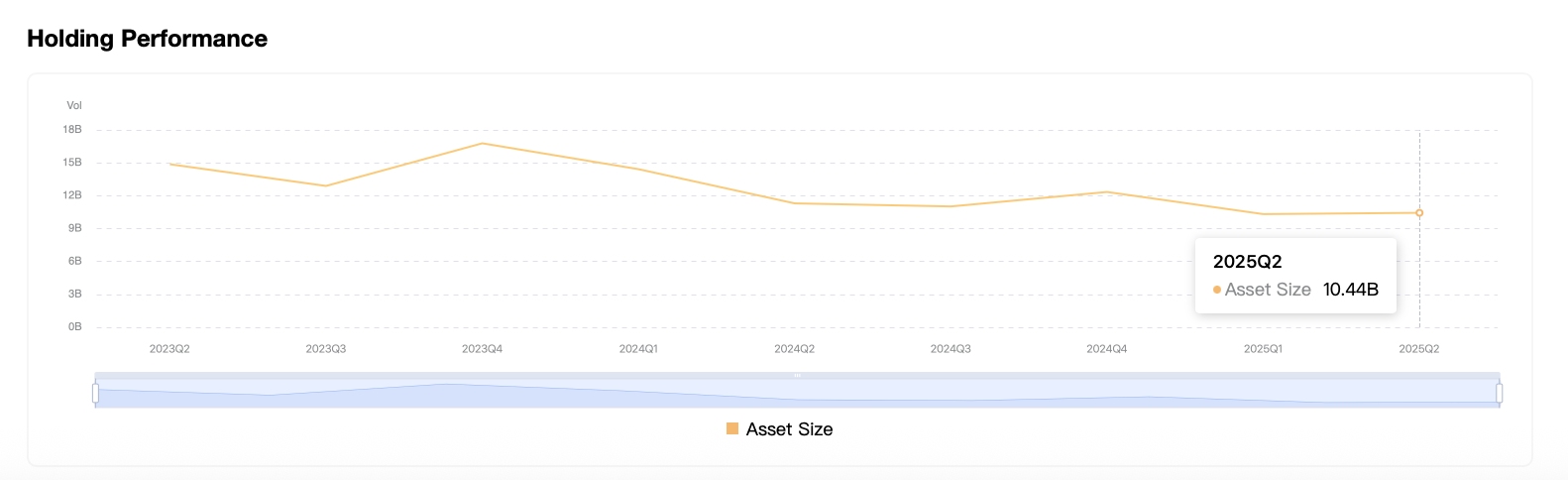Click the left zoom slider handle

[x=95, y=394]
